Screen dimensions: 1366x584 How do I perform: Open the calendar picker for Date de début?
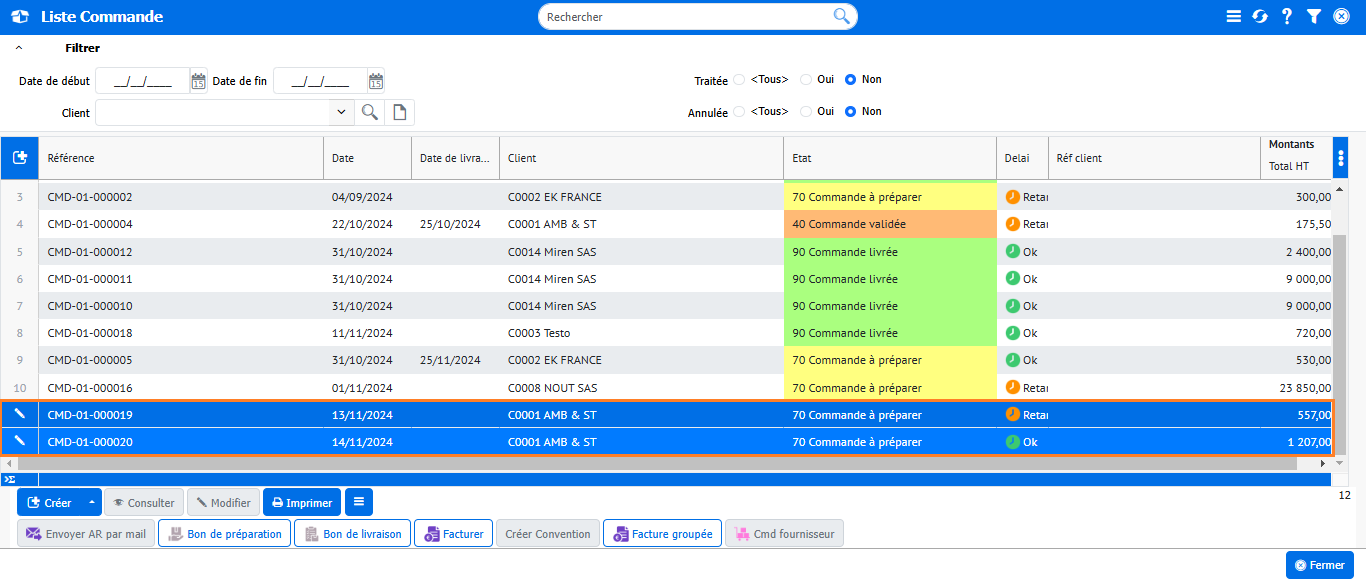click(198, 81)
